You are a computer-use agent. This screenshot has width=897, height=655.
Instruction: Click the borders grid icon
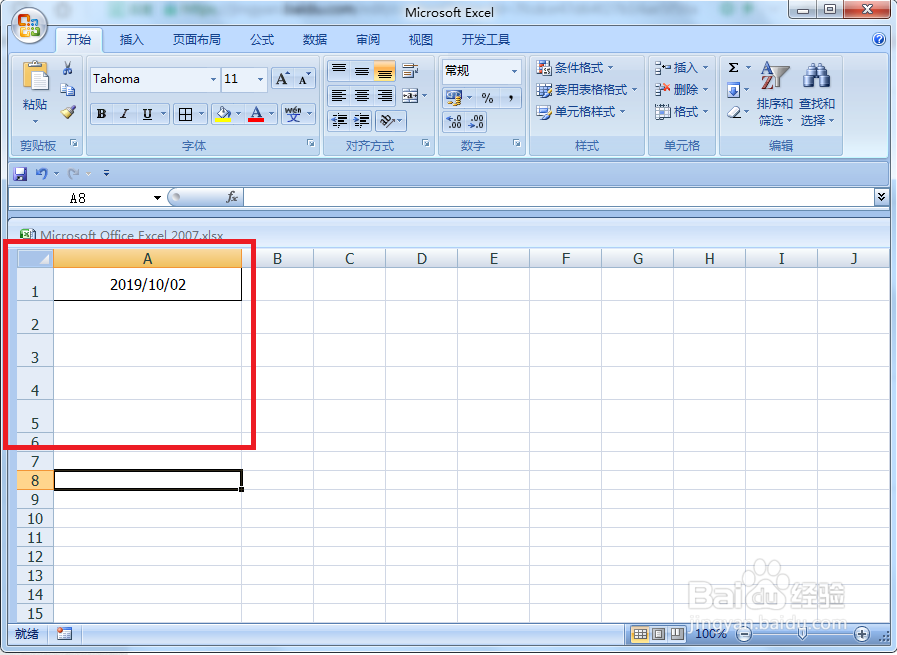[185, 114]
